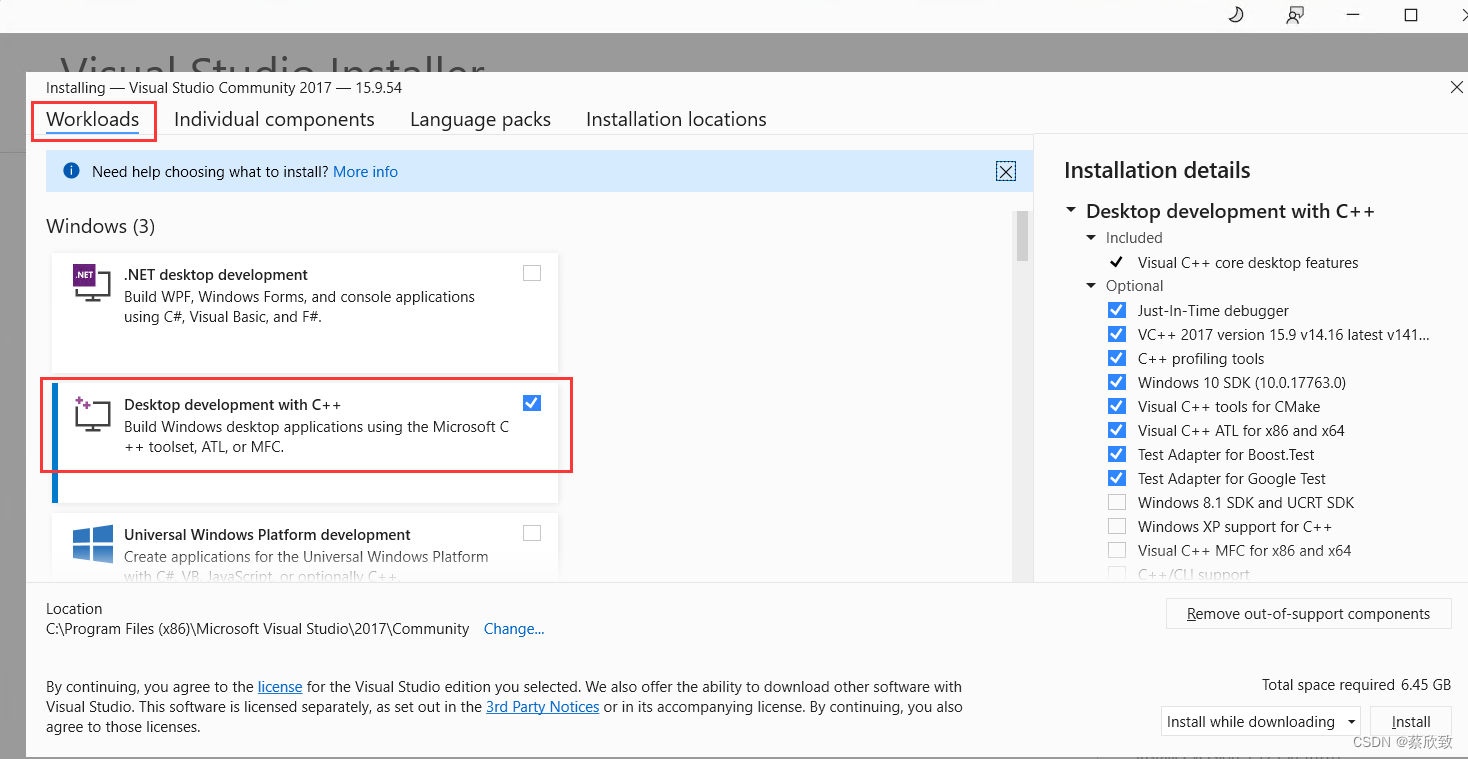Click Change... location link
Image resolution: width=1468 pixels, height=759 pixels.
514,629
